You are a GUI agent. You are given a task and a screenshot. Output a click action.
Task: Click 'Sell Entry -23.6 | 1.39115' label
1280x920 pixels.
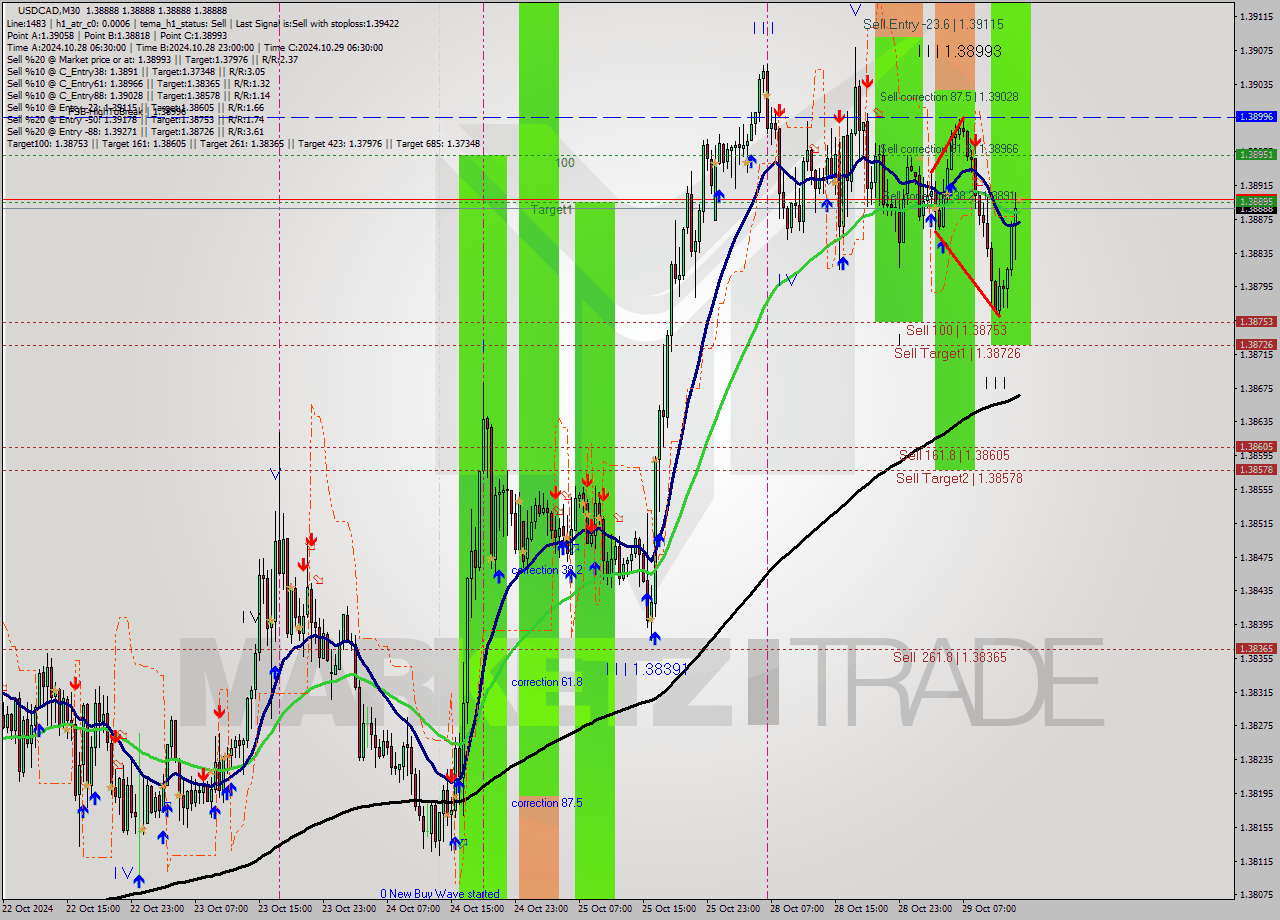point(933,24)
